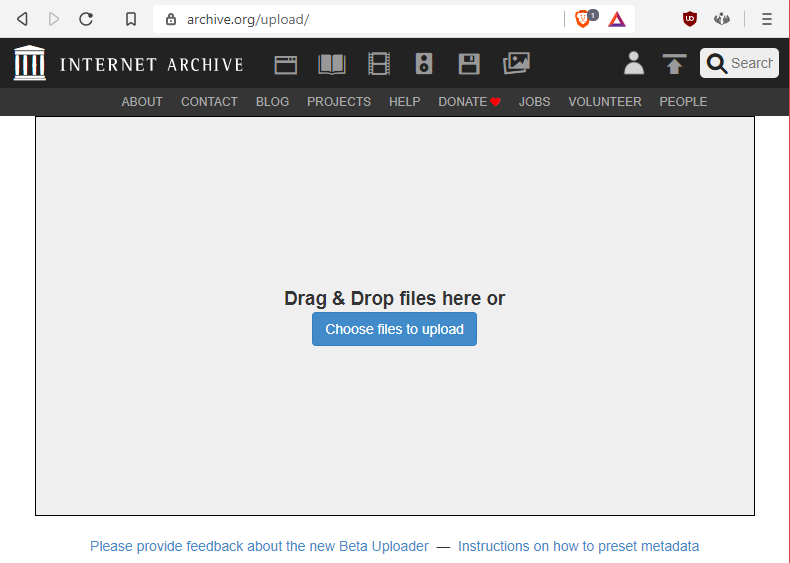Open the DONATE menu item

[x=469, y=102]
